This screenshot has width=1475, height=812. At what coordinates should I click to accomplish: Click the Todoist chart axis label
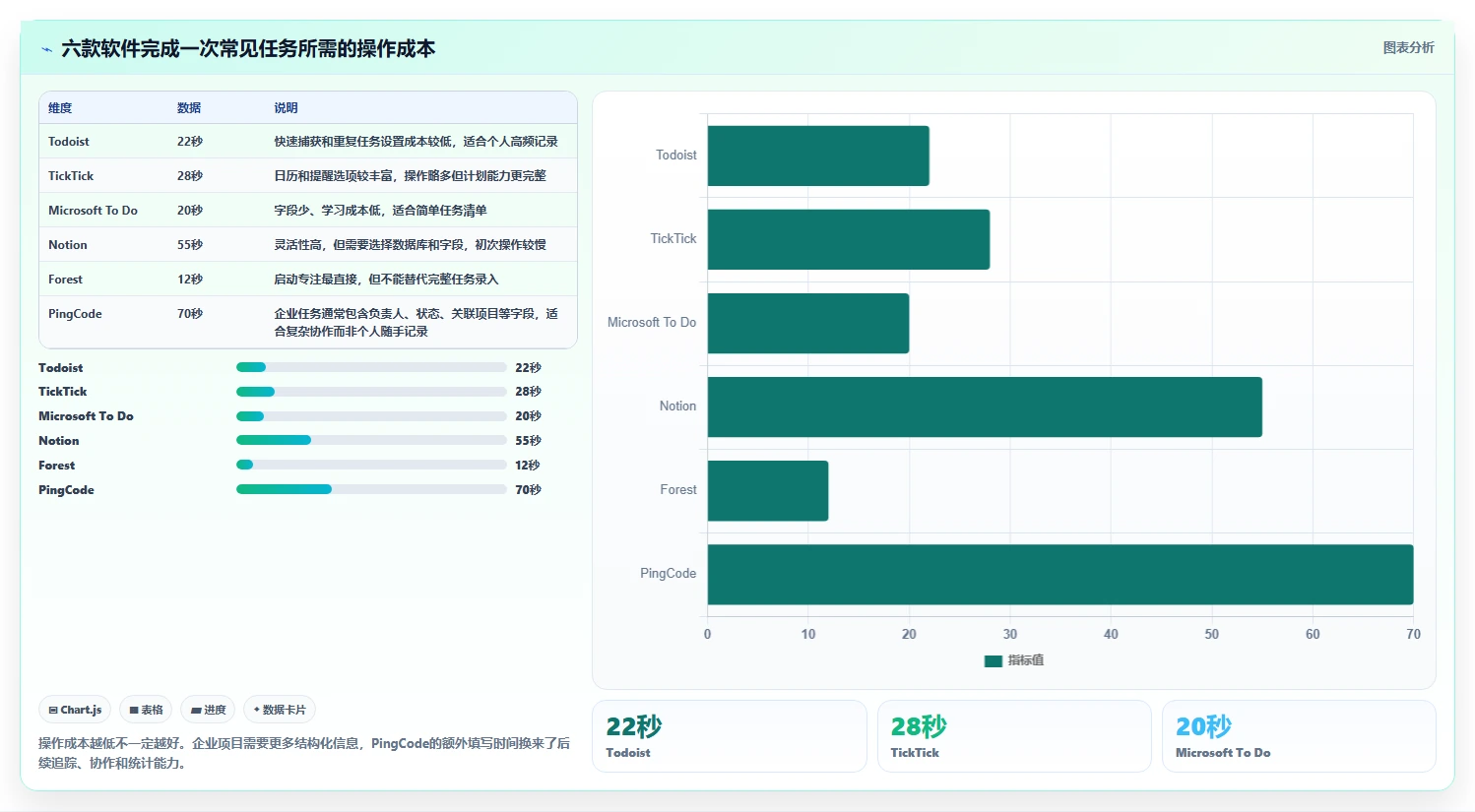pos(676,156)
